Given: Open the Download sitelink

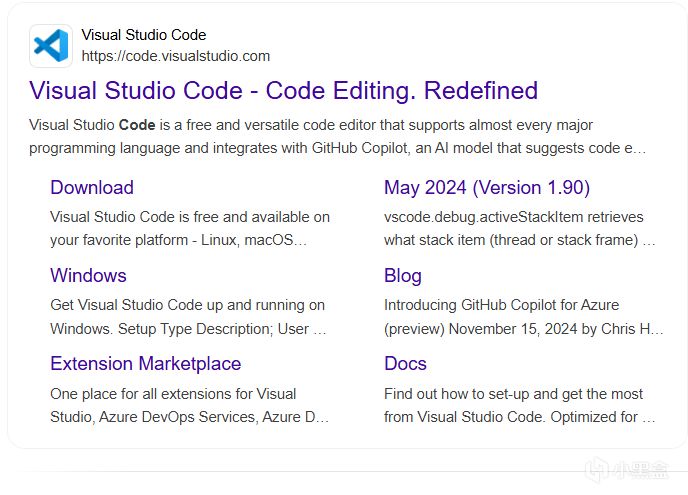Looking at the screenshot, I should click(x=91, y=187).
